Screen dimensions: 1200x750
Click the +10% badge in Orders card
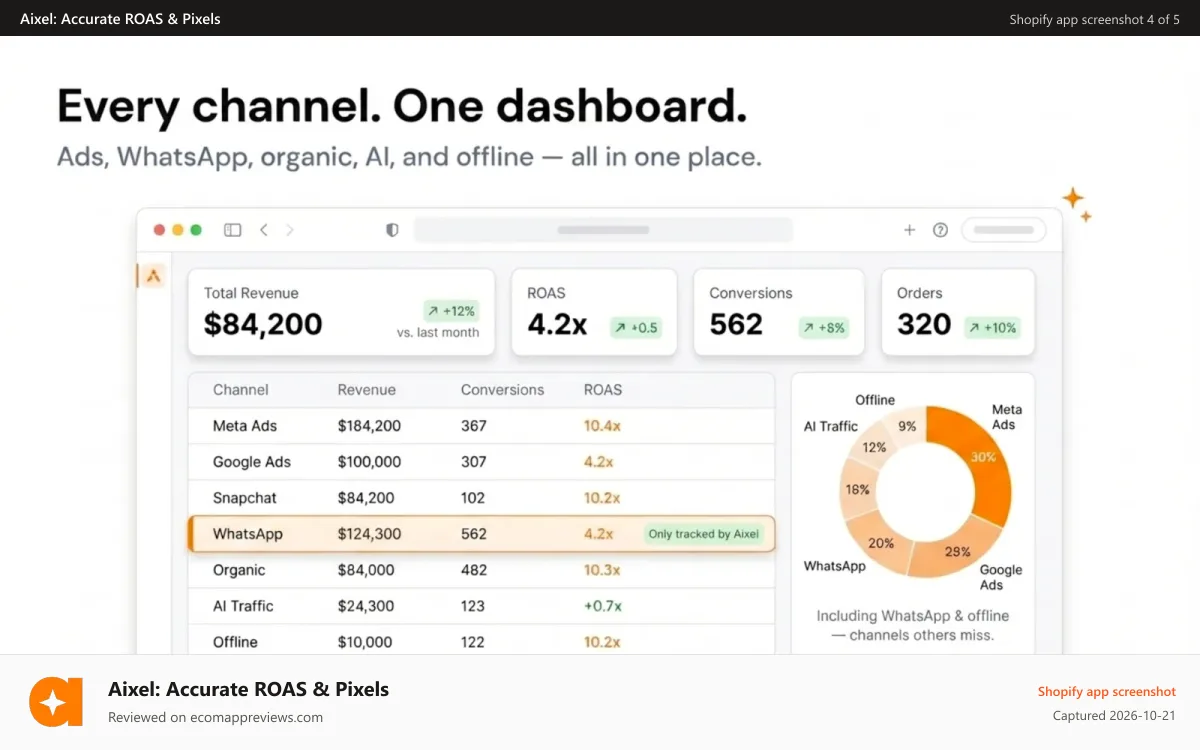tap(992, 327)
